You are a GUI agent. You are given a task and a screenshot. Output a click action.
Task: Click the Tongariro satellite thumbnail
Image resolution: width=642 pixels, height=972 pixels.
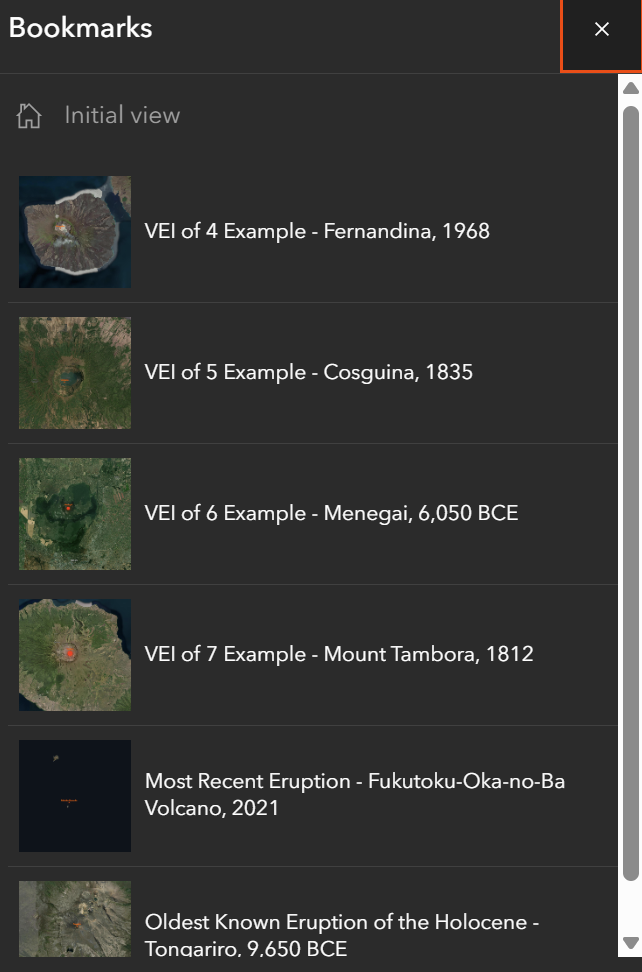click(75, 918)
